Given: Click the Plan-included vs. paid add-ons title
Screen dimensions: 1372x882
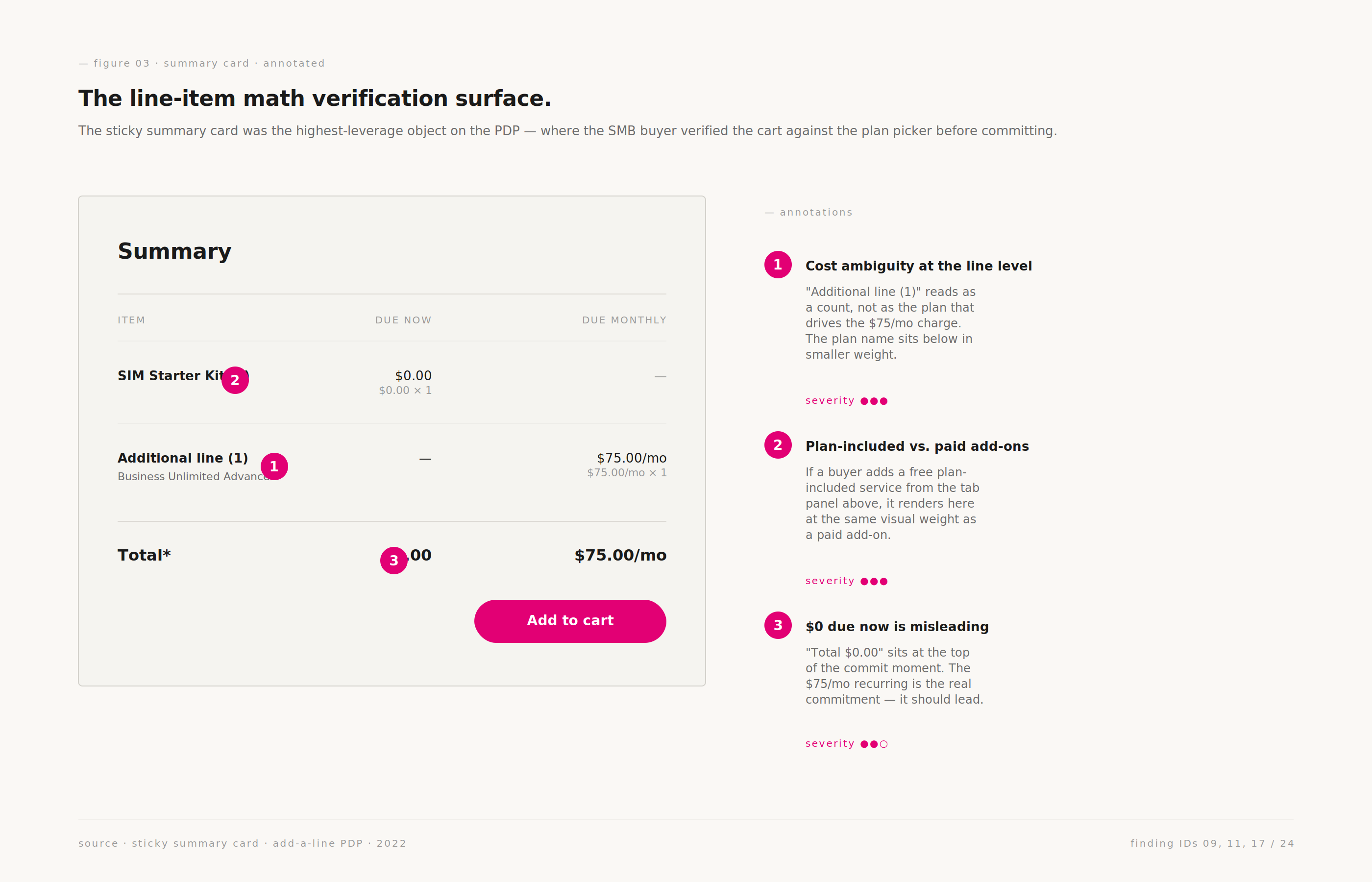Looking at the screenshot, I should point(917,446).
